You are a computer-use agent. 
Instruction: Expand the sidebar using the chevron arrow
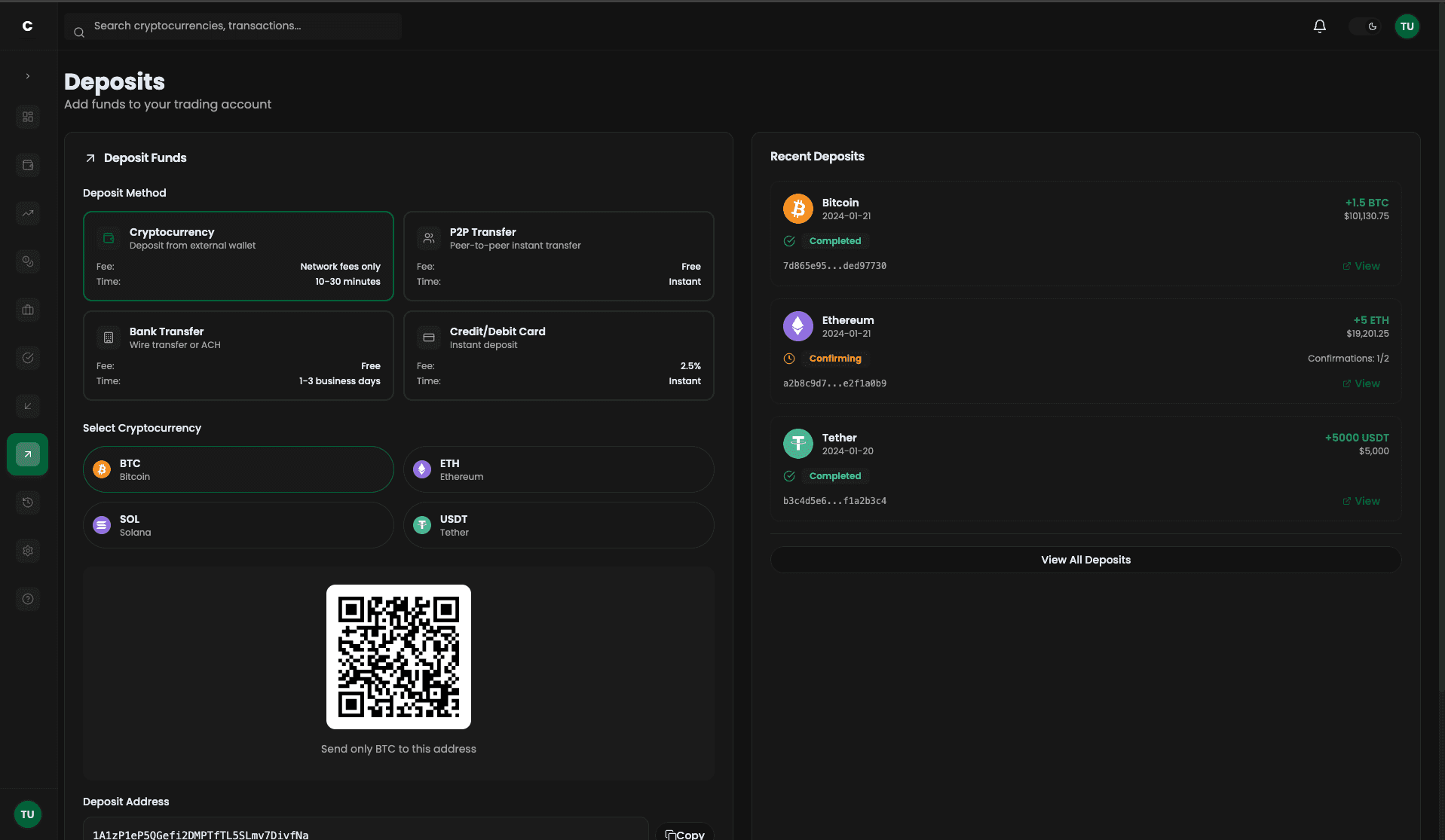[27, 75]
